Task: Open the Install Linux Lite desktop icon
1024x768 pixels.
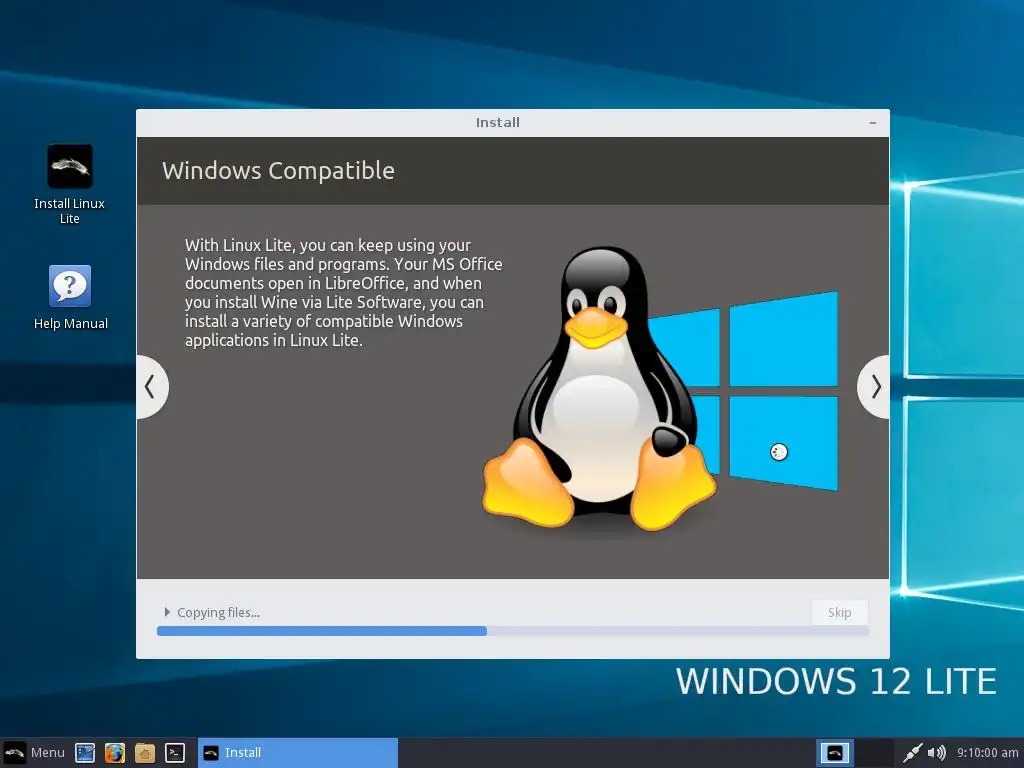Action: click(x=70, y=184)
